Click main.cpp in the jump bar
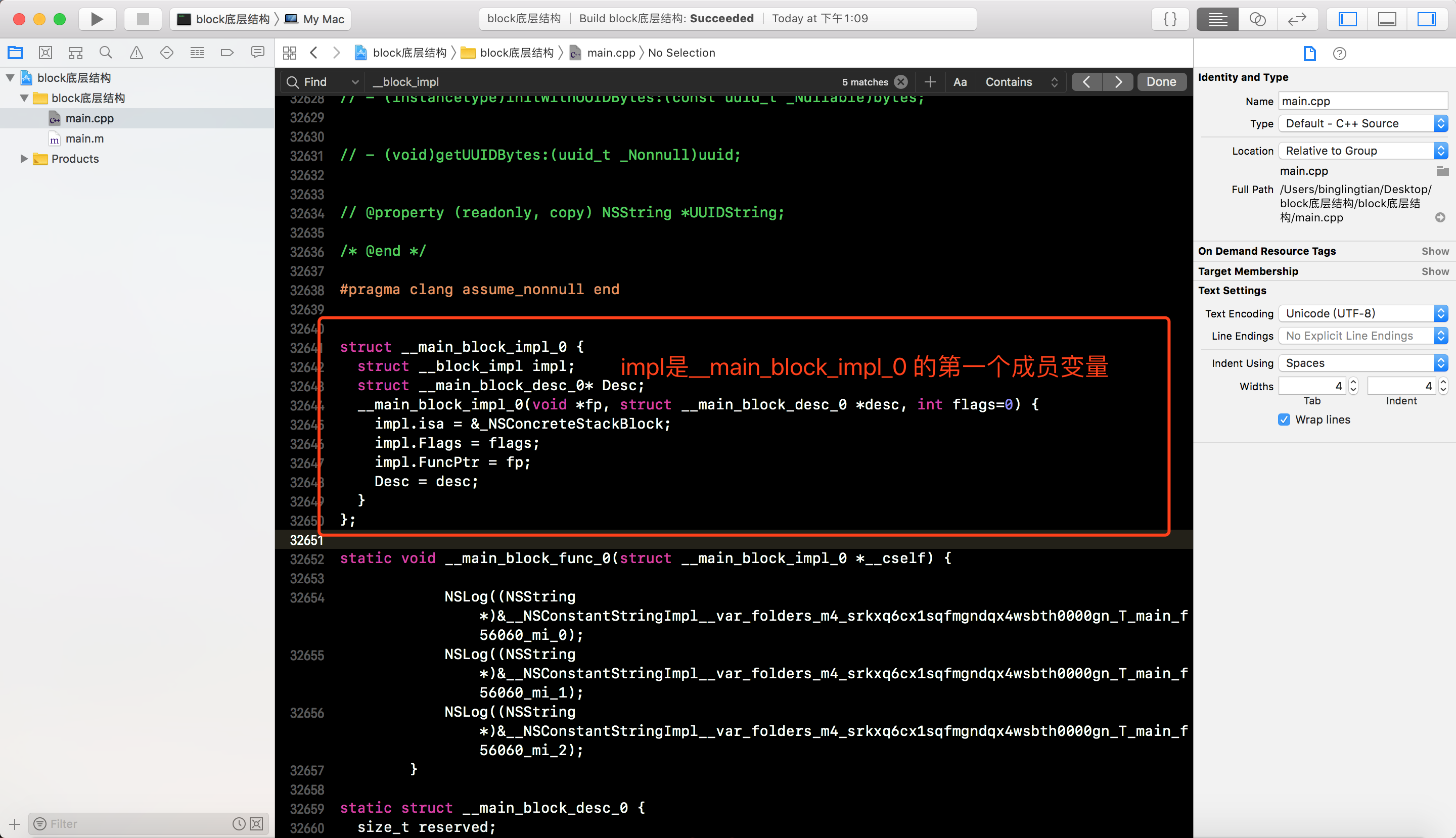Image resolution: width=1456 pixels, height=838 pixels. click(x=610, y=53)
